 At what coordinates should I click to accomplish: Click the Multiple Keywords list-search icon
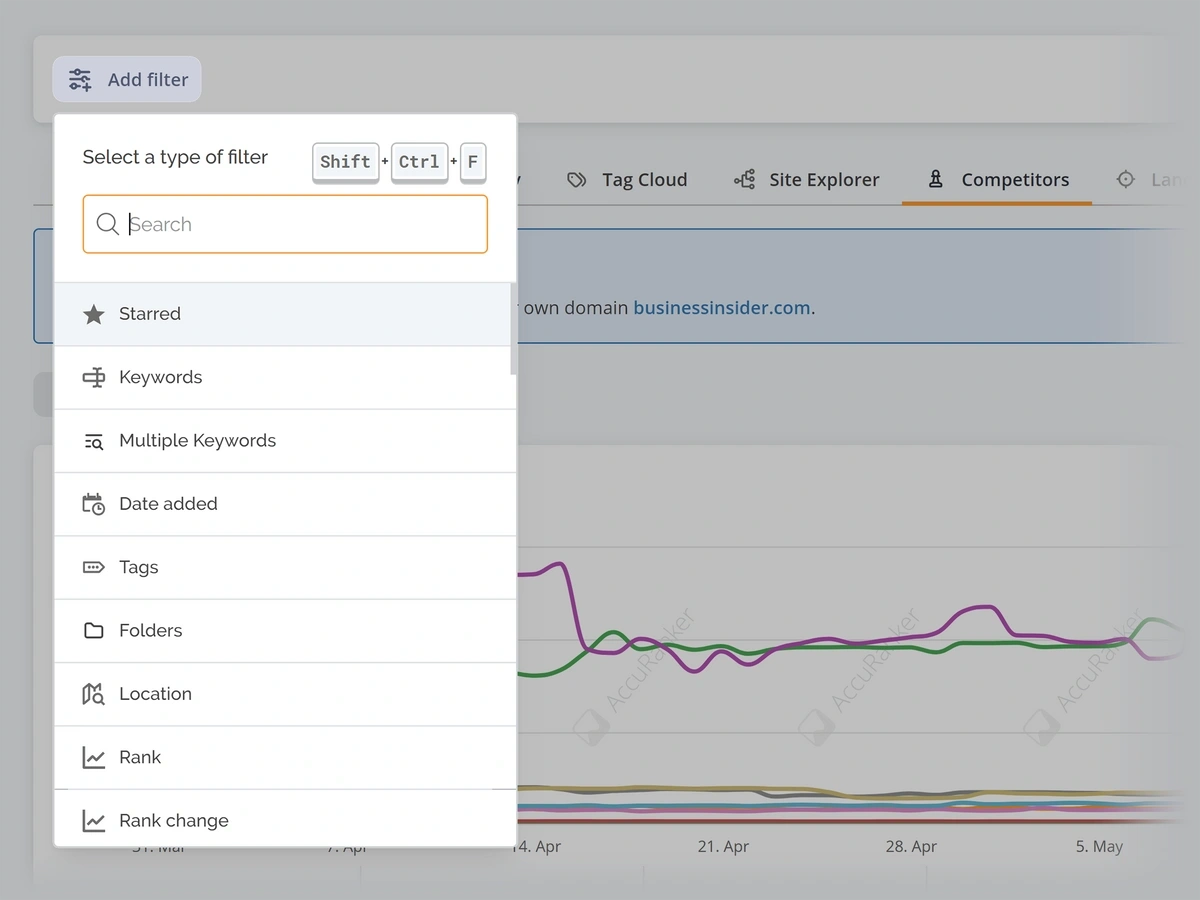pyautogui.click(x=93, y=441)
